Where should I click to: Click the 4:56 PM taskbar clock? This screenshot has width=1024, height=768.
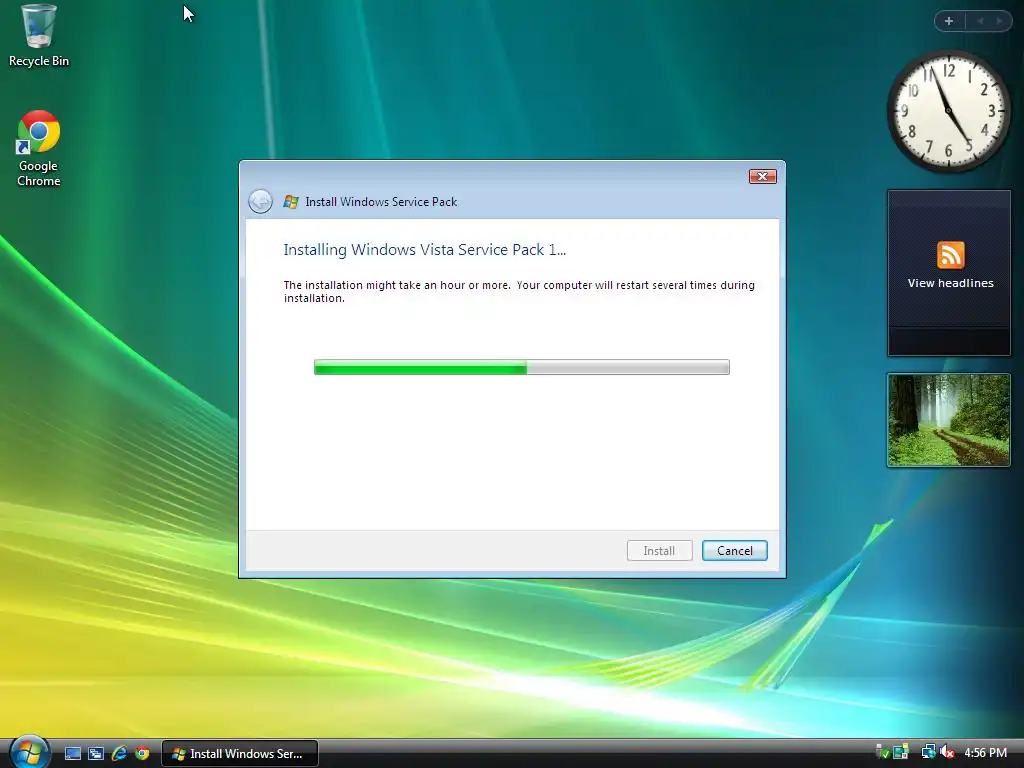[x=985, y=753]
